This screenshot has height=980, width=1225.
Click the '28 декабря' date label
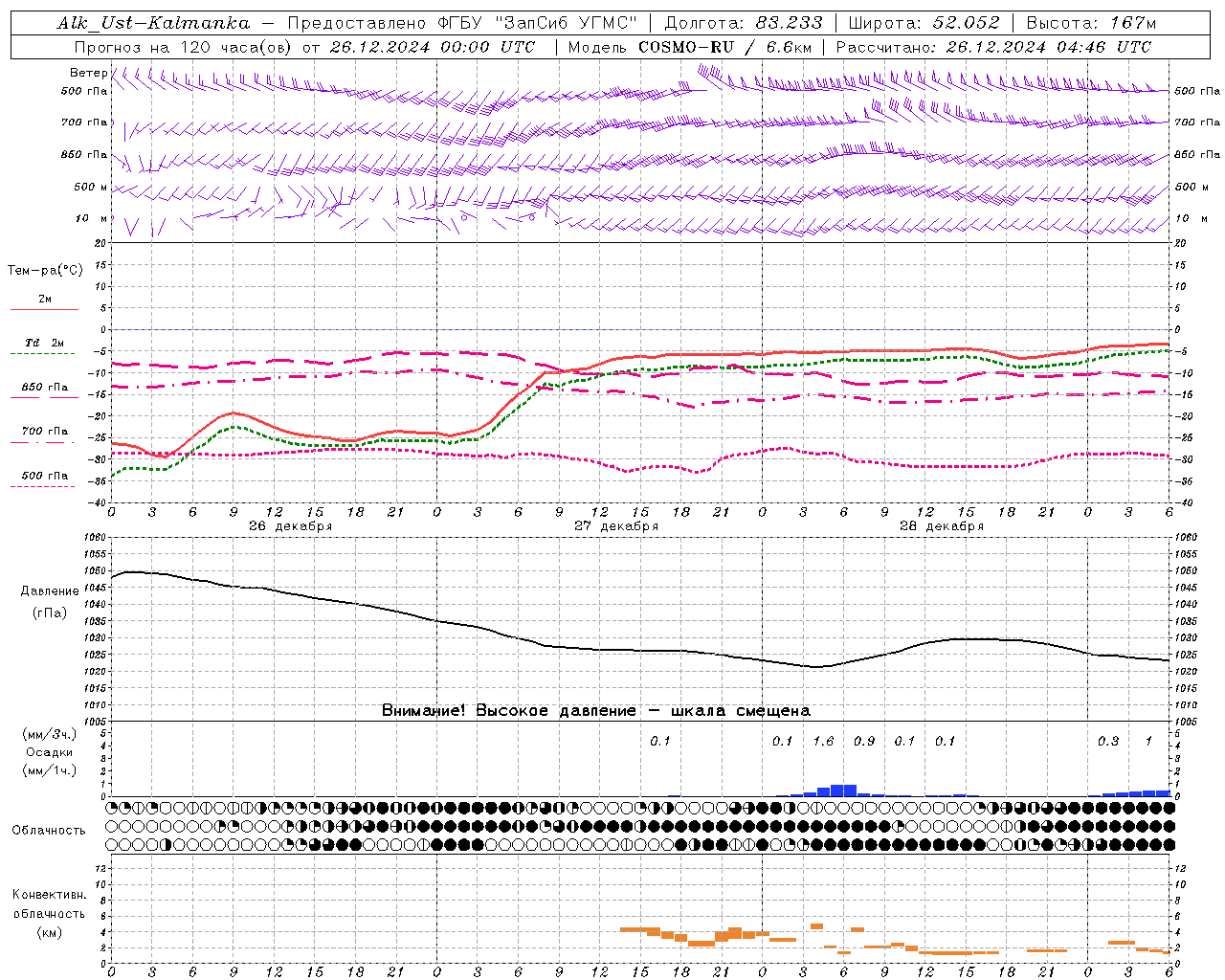pyautogui.click(x=942, y=526)
